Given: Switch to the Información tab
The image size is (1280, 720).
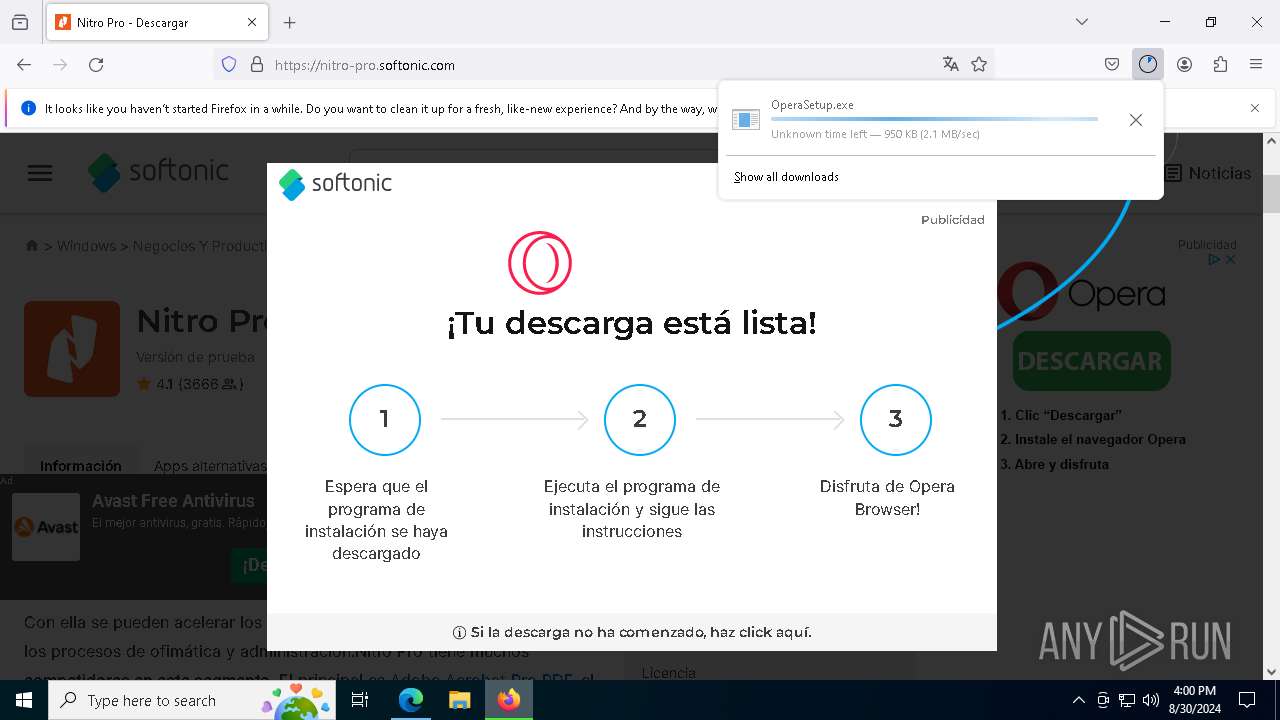Looking at the screenshot, I should 81,466.
